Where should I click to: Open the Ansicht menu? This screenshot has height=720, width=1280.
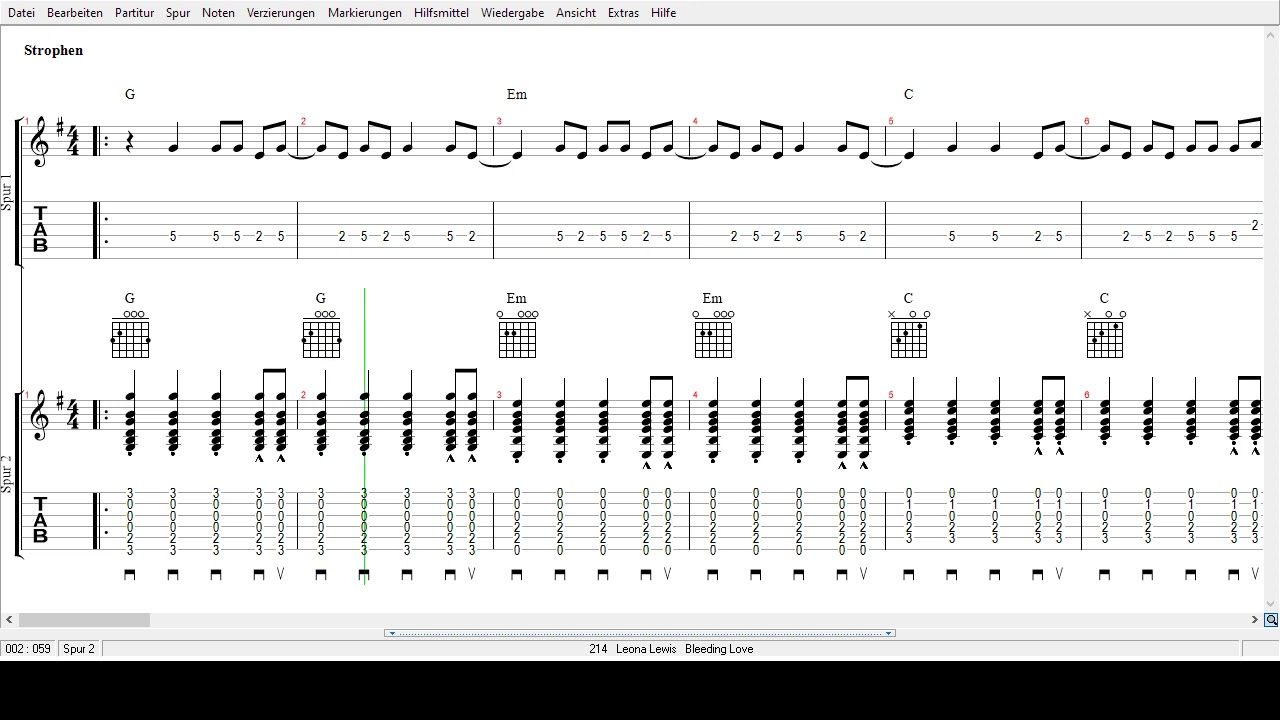(576, 13)
